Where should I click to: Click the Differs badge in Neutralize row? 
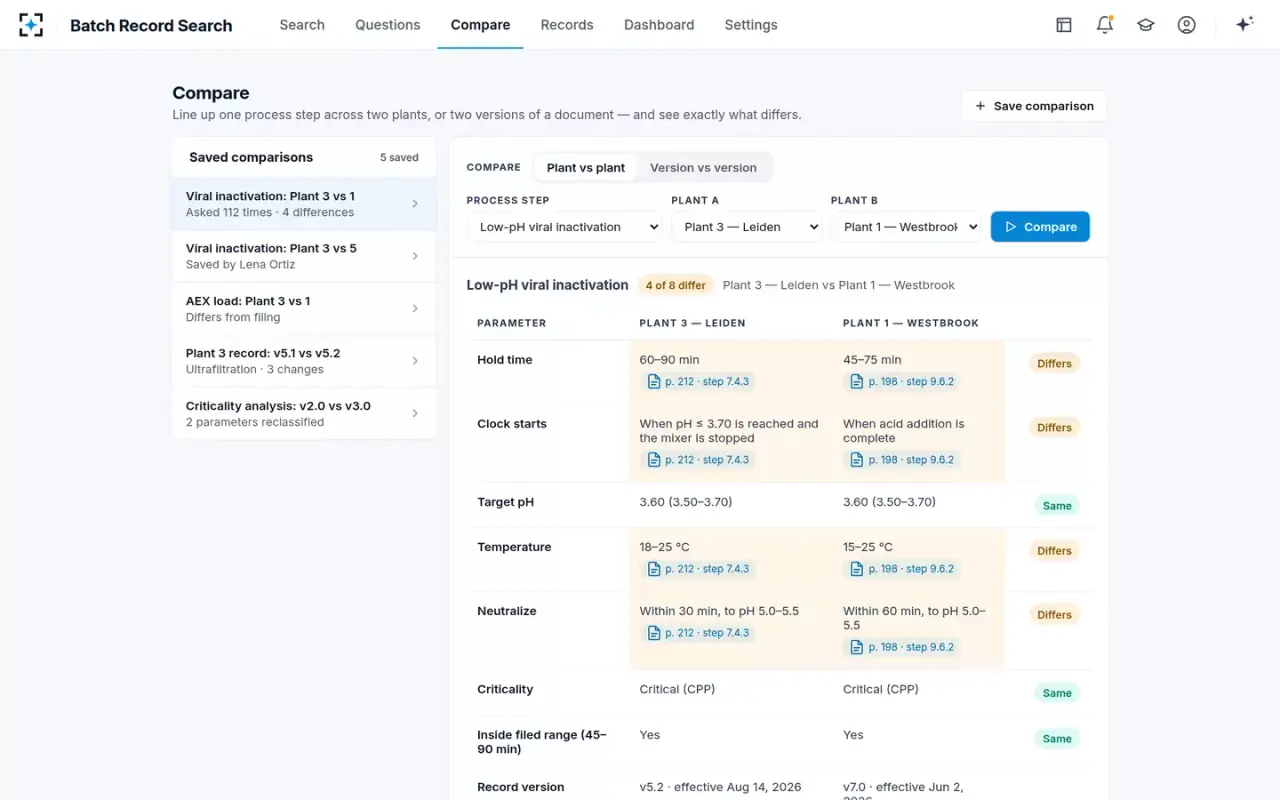(1054, 615)
